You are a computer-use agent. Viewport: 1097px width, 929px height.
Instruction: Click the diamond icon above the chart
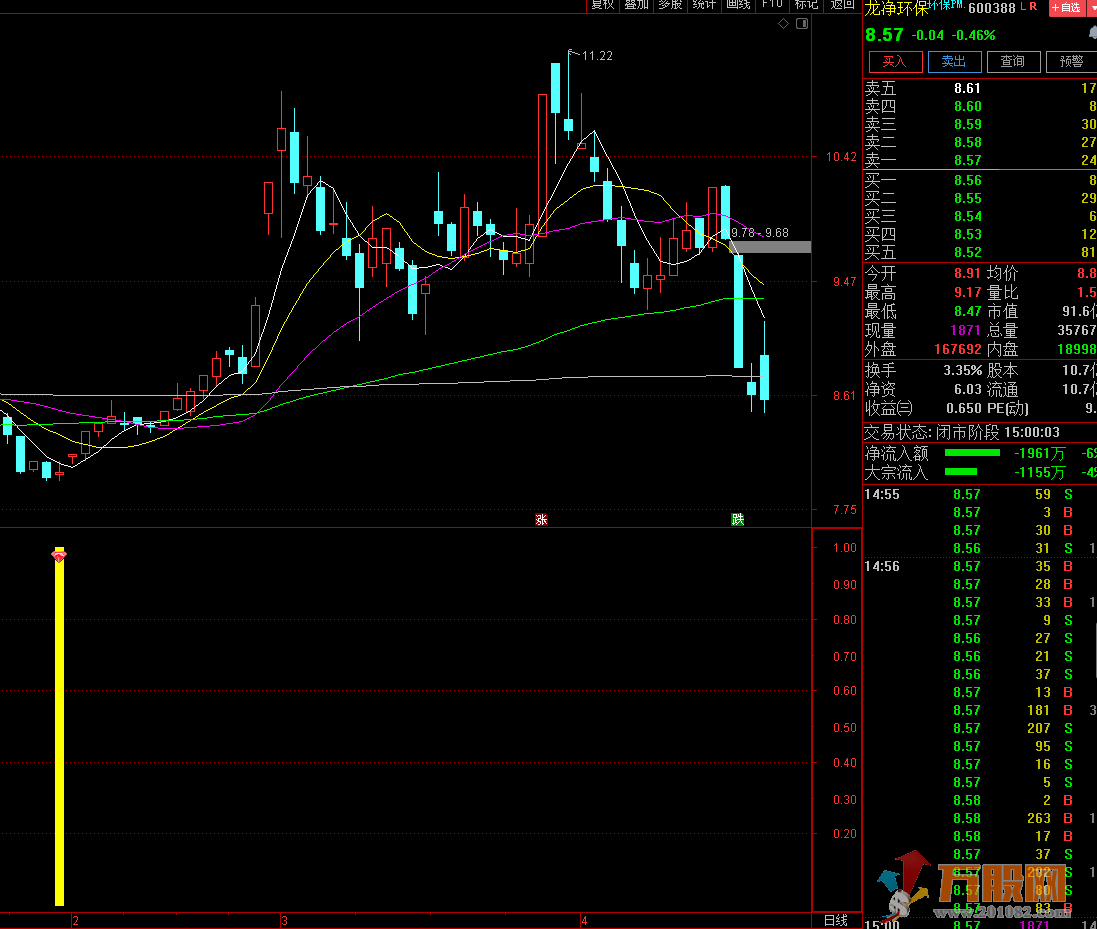coord(784,24)
